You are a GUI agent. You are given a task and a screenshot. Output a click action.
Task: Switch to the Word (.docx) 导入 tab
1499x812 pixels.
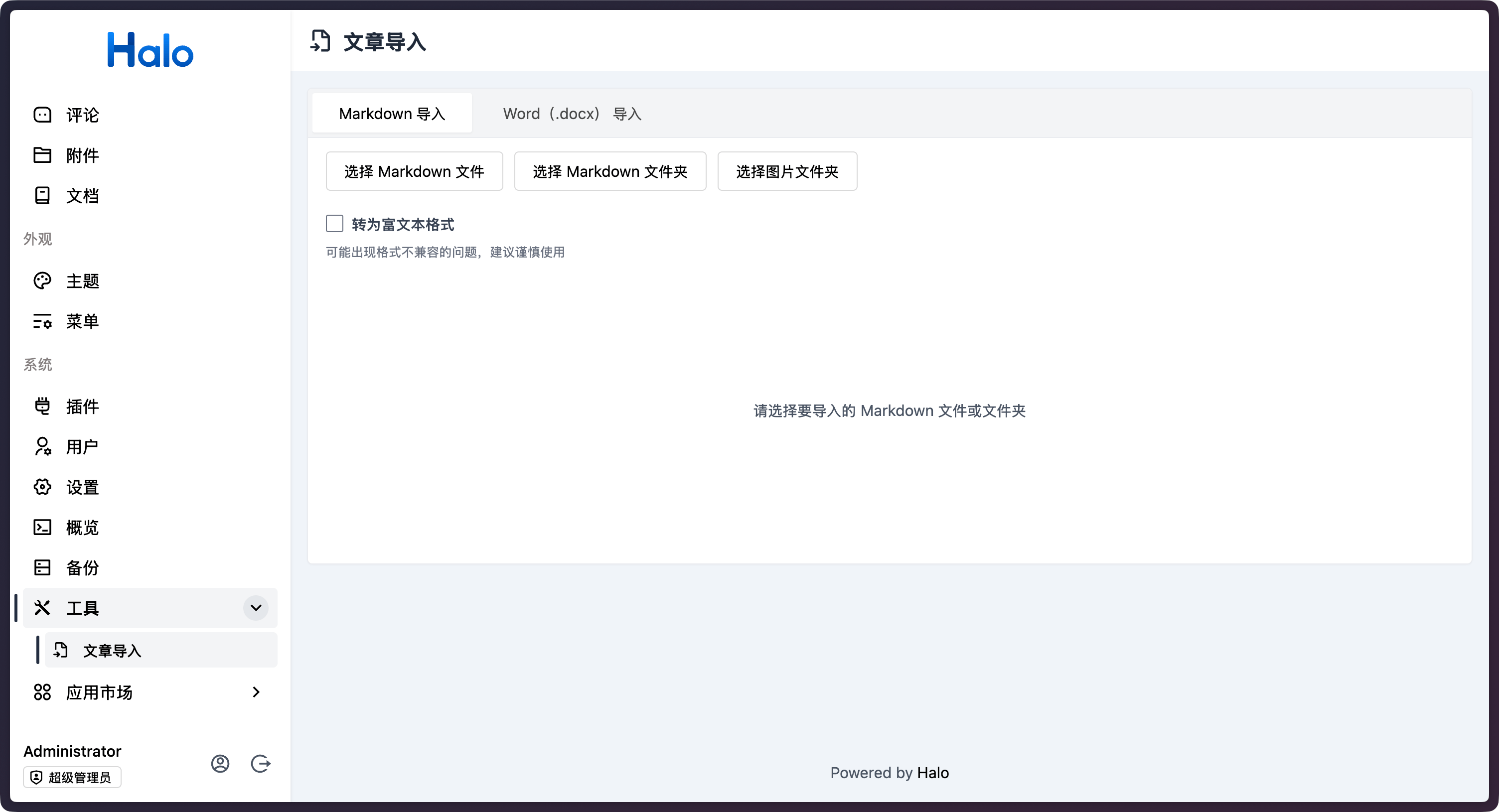click(572, 114)
